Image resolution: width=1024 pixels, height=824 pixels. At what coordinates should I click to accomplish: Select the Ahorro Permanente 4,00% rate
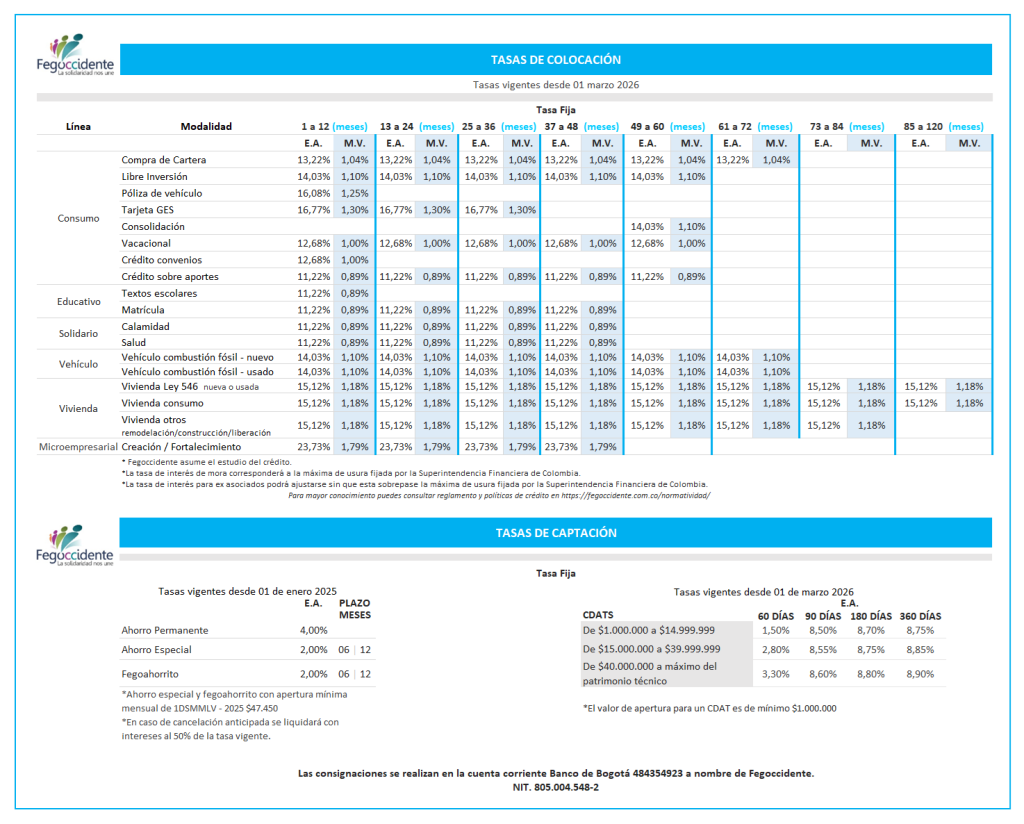coord(313,630)
